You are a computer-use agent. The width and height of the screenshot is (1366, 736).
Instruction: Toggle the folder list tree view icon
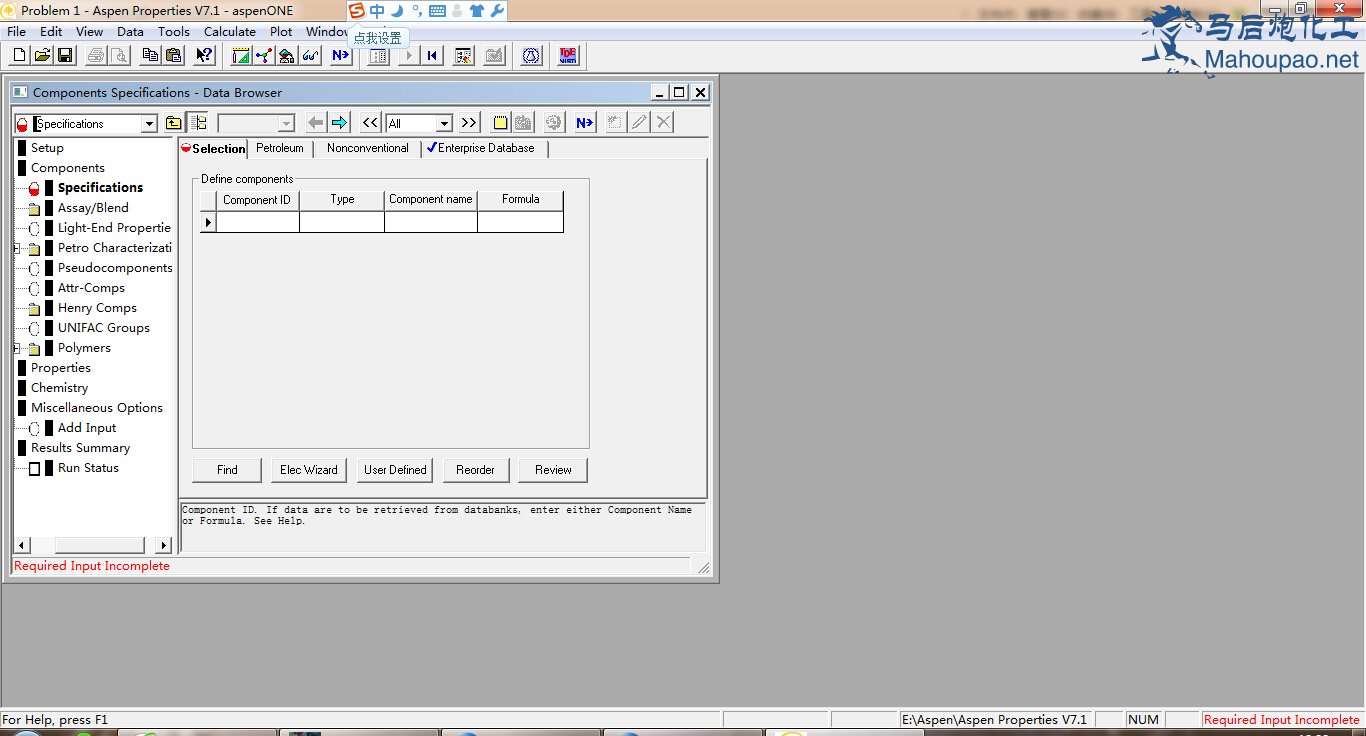pyautogui.click(x=198, y=123)
